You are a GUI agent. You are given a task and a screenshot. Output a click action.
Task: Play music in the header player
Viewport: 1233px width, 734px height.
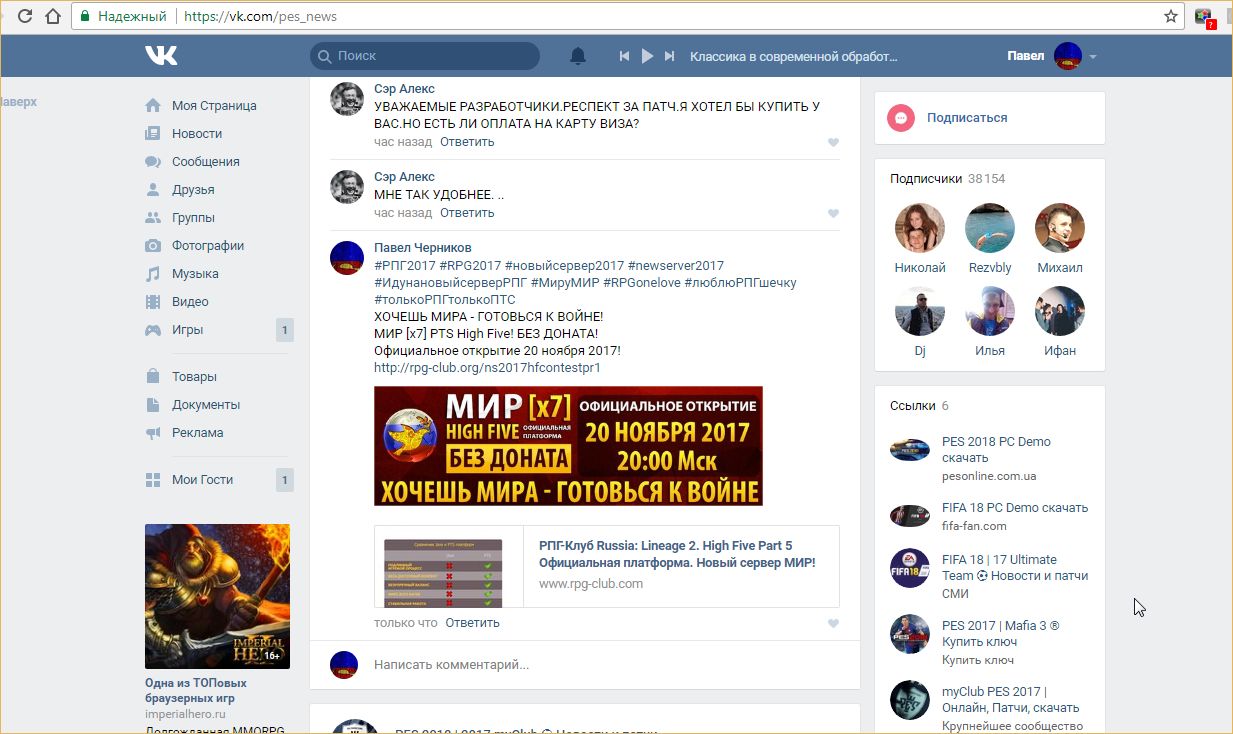point(647,57)
